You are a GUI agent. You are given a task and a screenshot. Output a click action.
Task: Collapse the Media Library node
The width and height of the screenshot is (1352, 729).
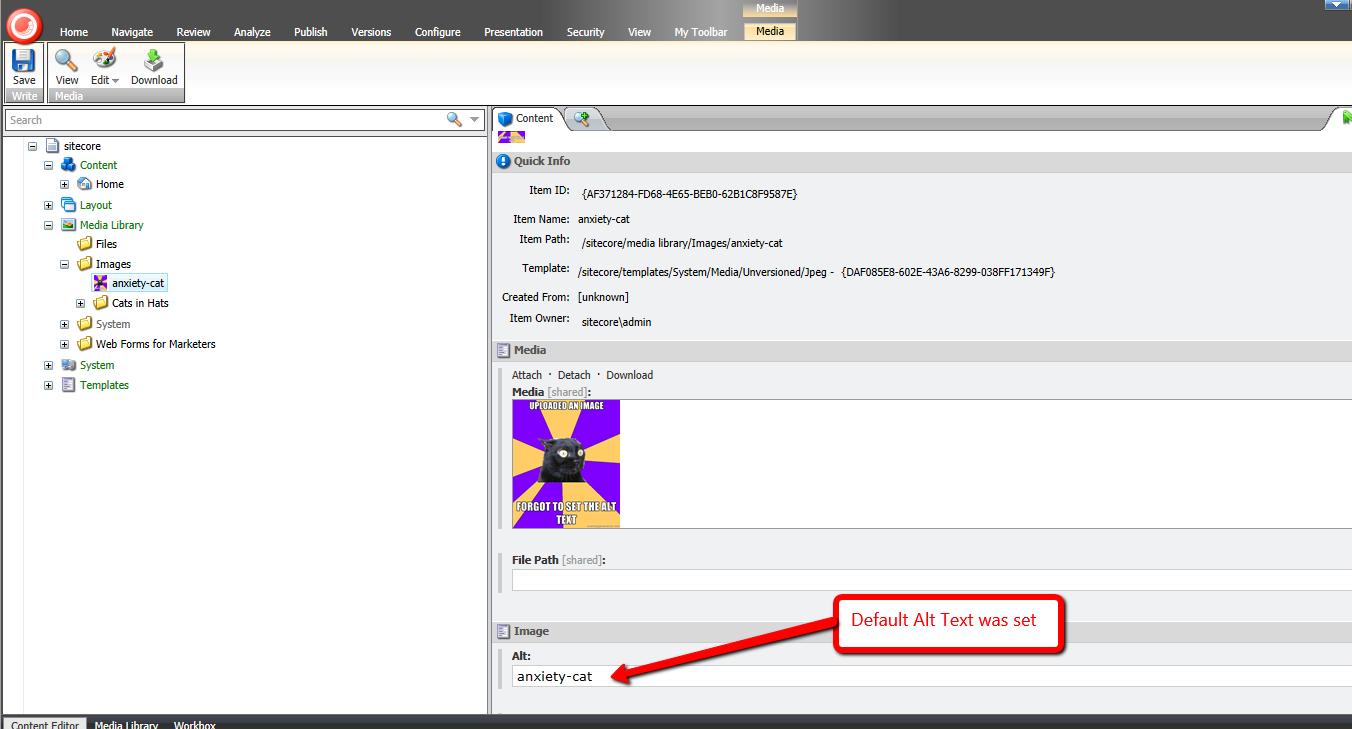tap(49, 225)
